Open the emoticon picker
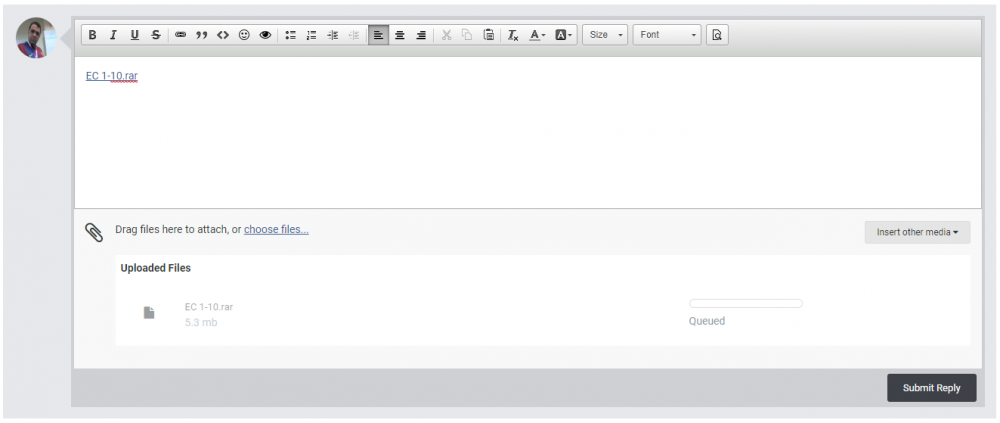Screen dimensions: 1000x423 pyautogui.click(x=244, y=35)
